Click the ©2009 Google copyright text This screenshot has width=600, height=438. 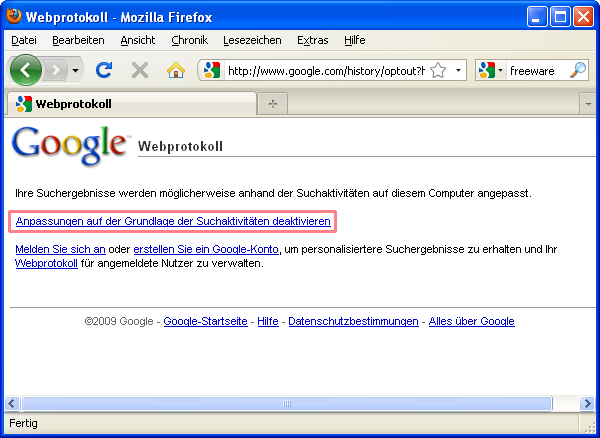pos(119,321)
